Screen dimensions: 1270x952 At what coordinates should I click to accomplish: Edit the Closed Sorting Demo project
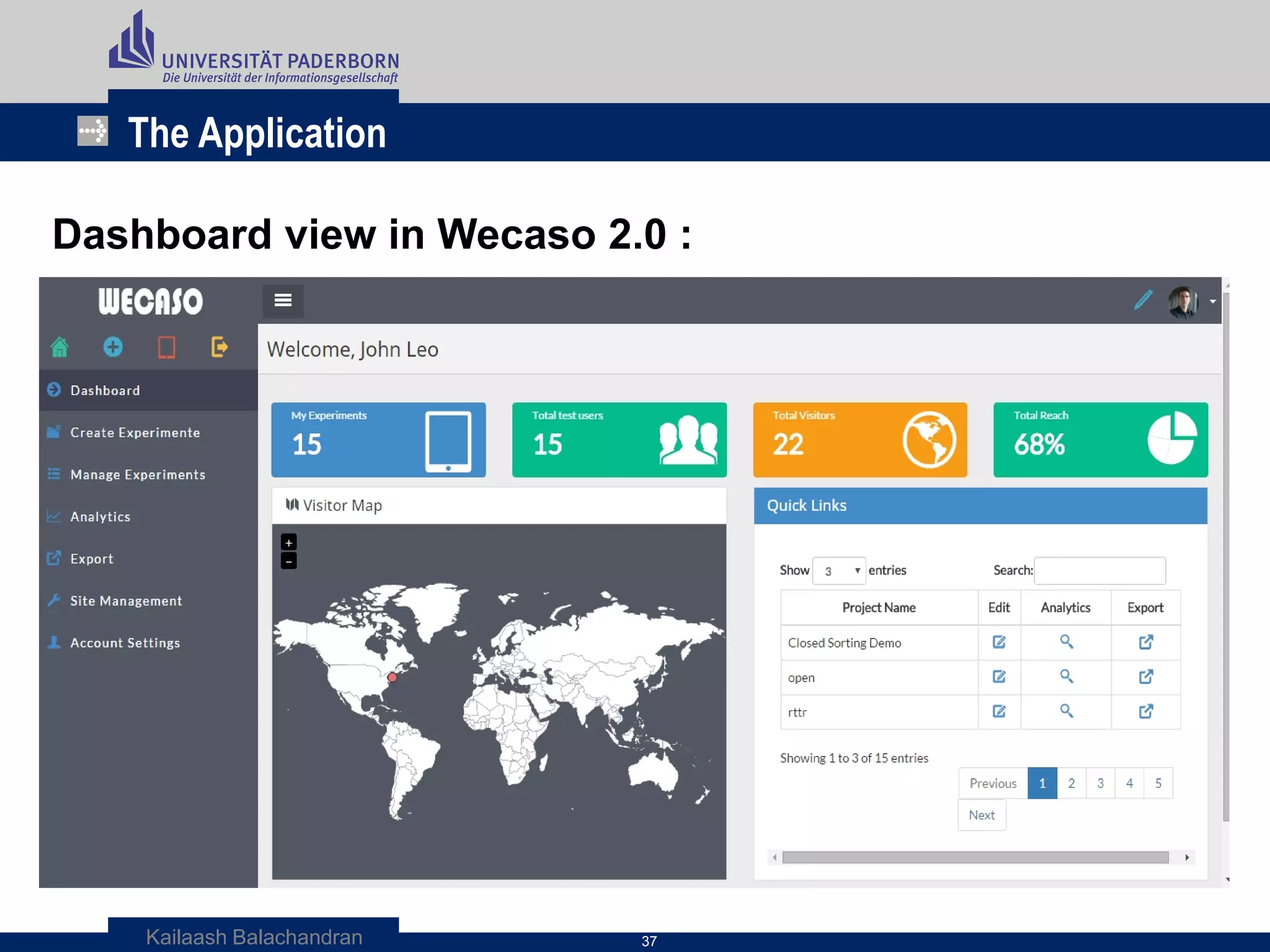(999, 642)
